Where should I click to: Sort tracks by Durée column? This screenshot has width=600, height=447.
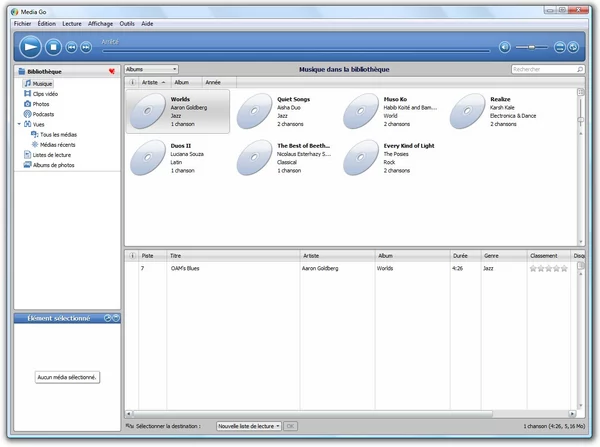click(x=465, y=256)
